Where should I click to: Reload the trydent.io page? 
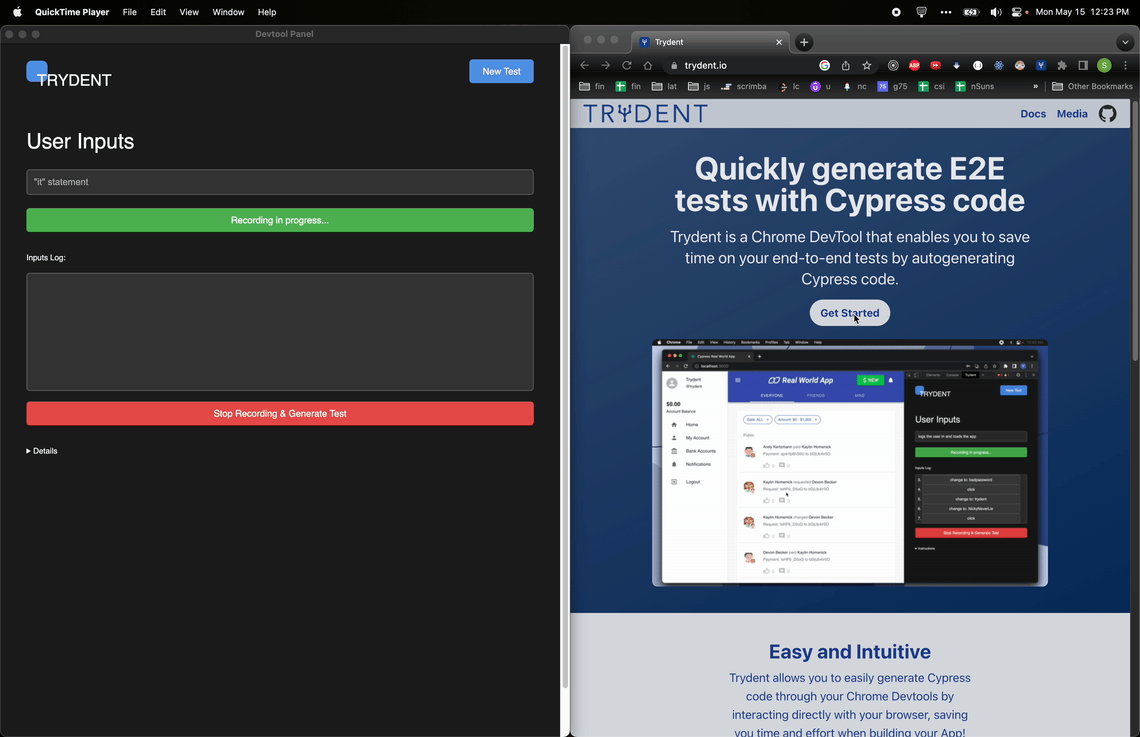[626, 65]
